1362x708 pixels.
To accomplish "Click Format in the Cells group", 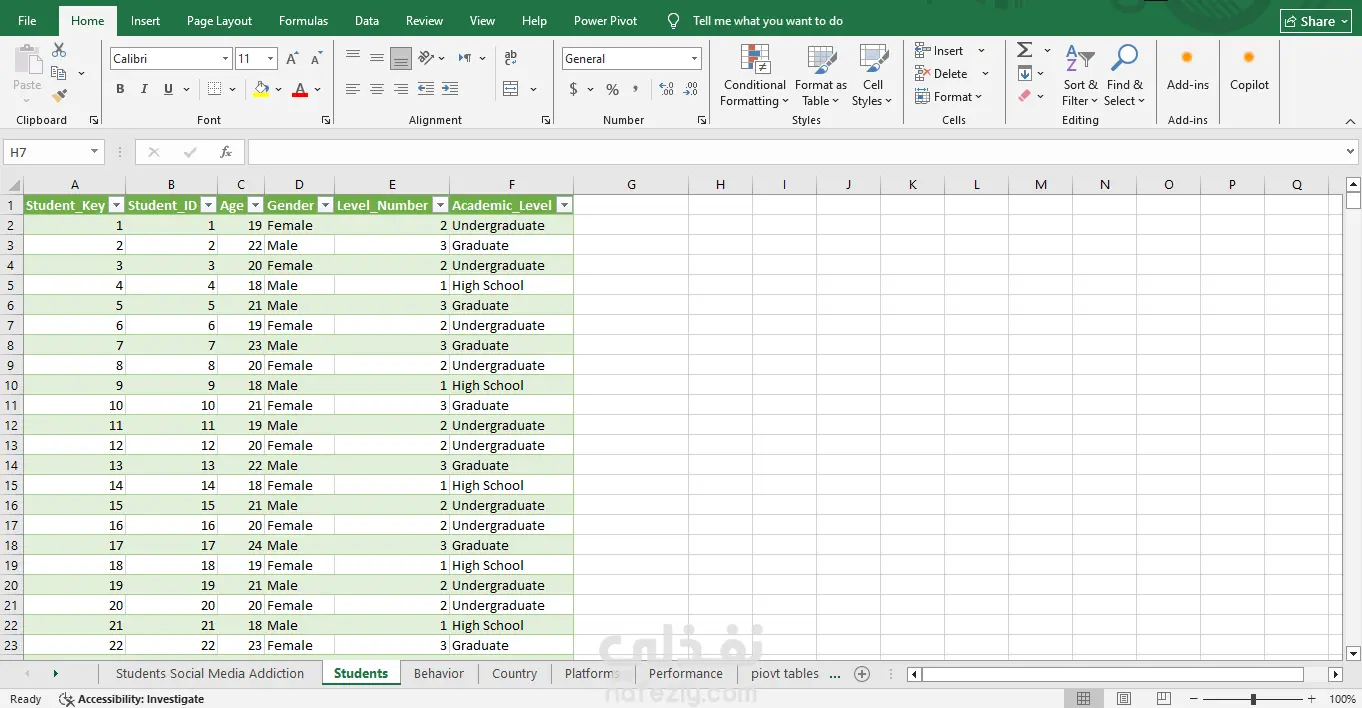I will point(949,96).
